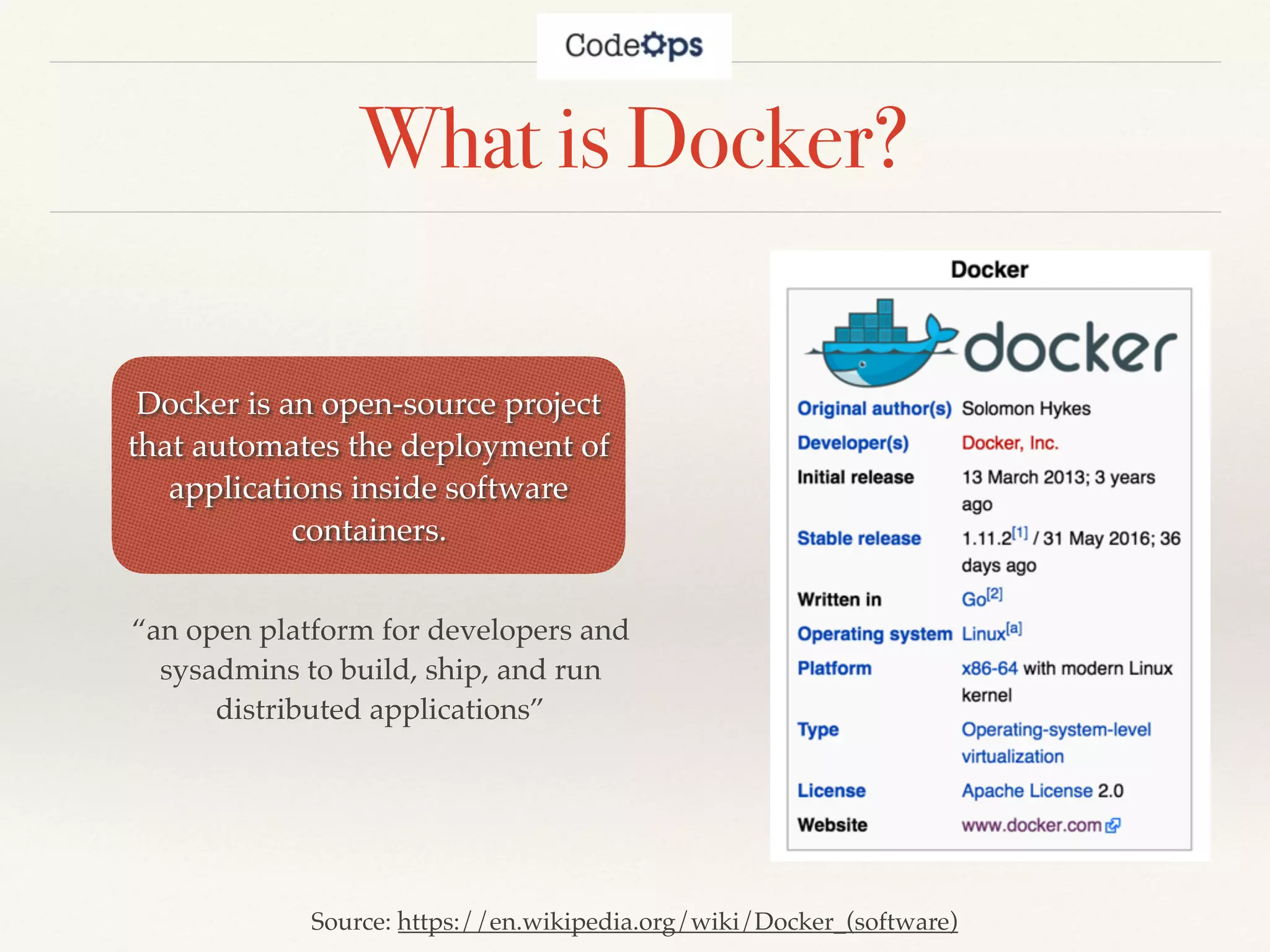Open the Linux operating system link
Viewport: 1270px width, 952px height.
point(982,634)
